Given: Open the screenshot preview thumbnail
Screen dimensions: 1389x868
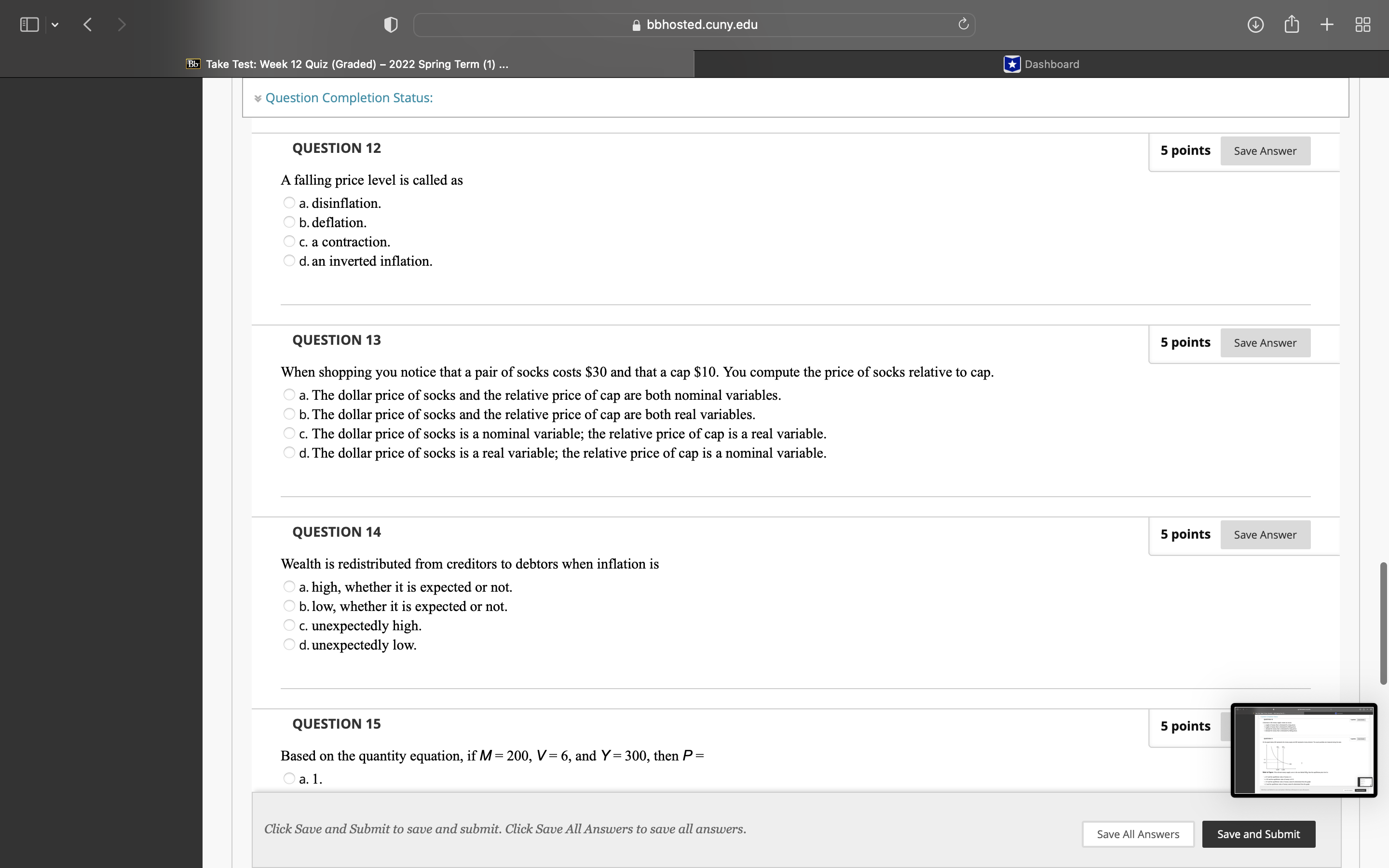Looking at the screenshot, I should tap(1304, 750).
